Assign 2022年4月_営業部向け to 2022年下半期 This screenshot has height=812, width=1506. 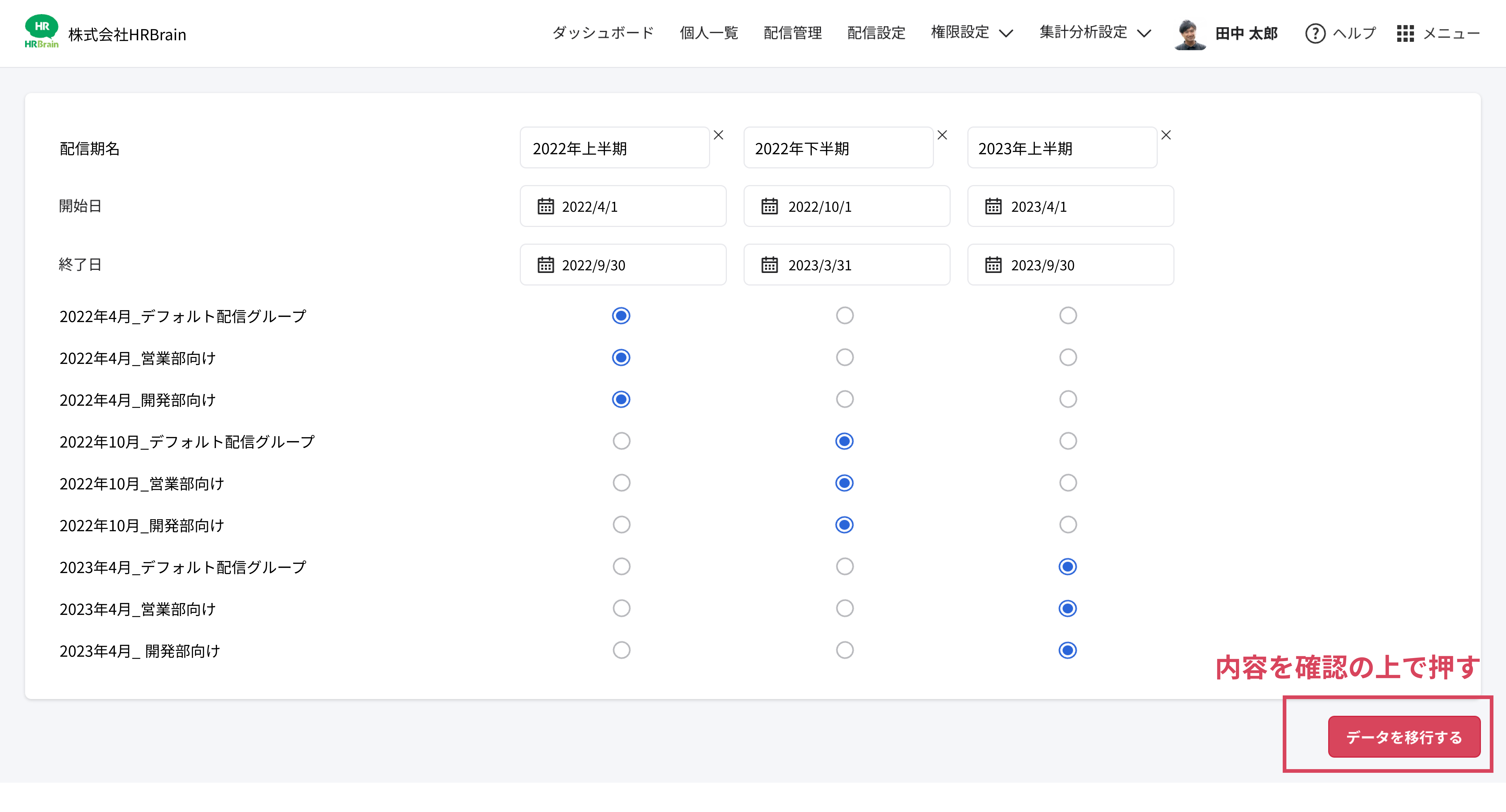click(845, 357)
